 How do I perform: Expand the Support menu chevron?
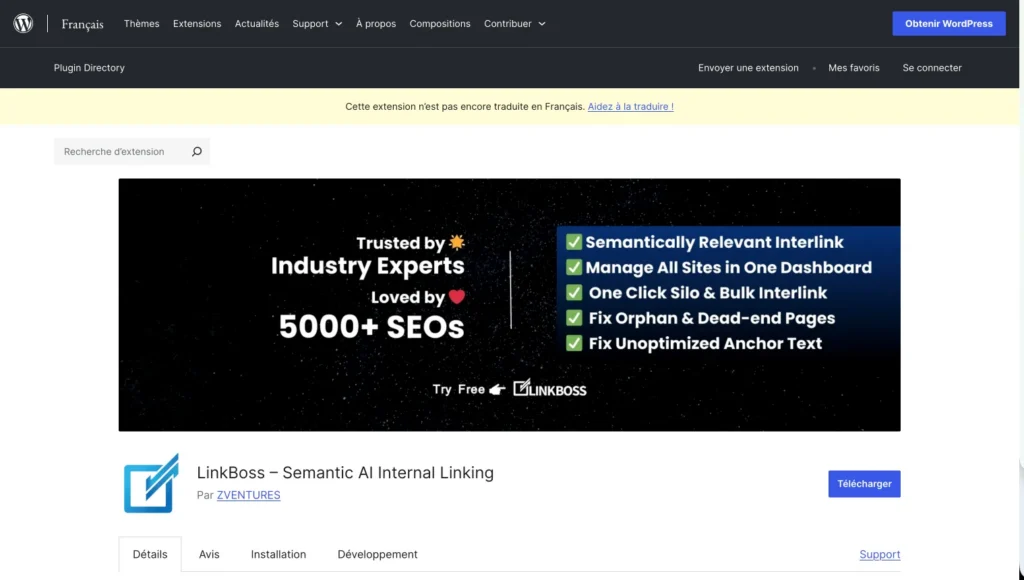pyautogui.click(x=338, y=24)
